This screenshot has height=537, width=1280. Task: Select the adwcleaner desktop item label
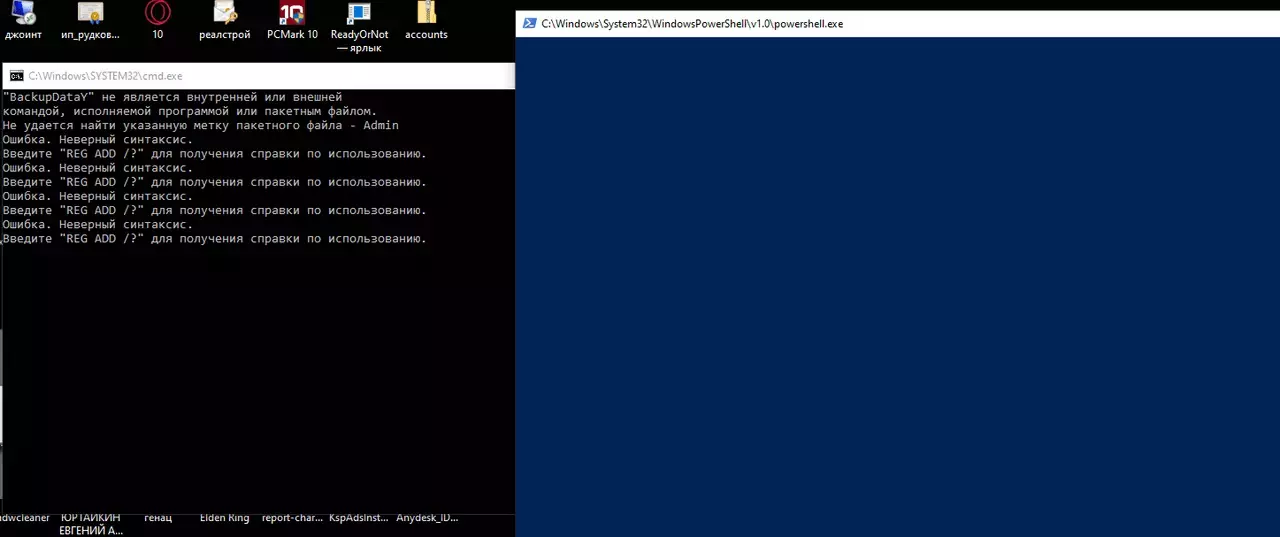pyautogui.click(x=24, y=518)
